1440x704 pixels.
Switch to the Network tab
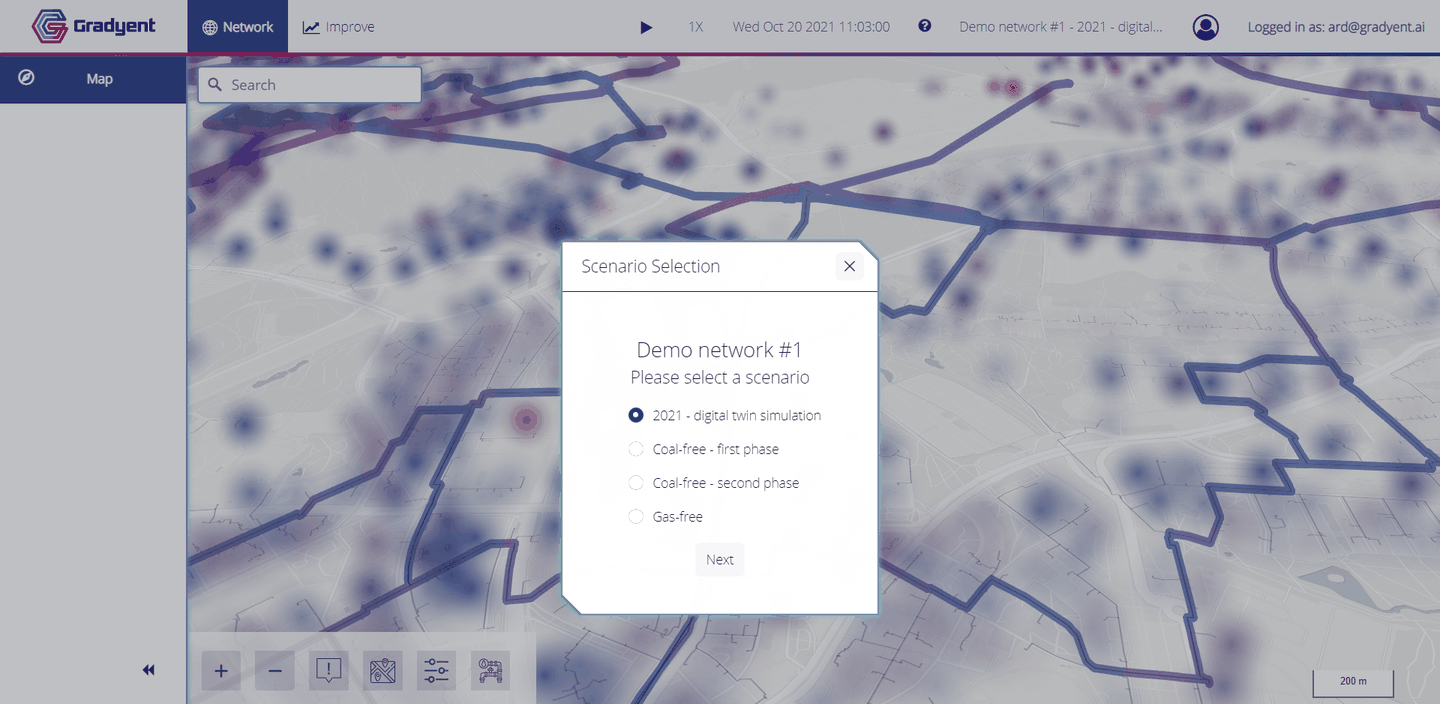coord(238,27)
